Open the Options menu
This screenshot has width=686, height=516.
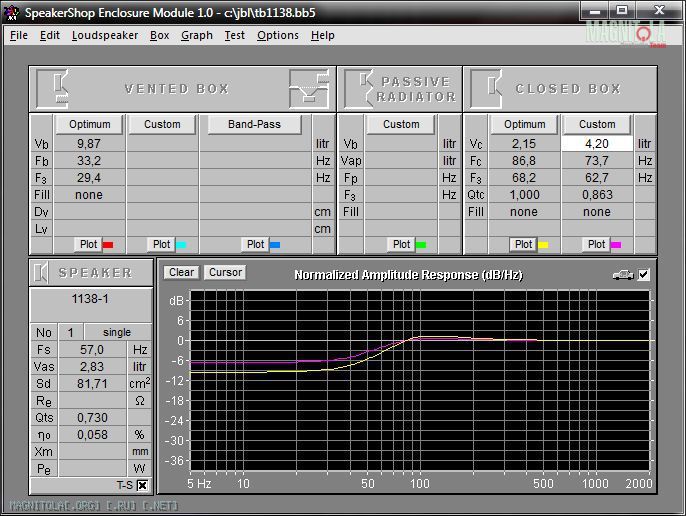coord(278,35)
